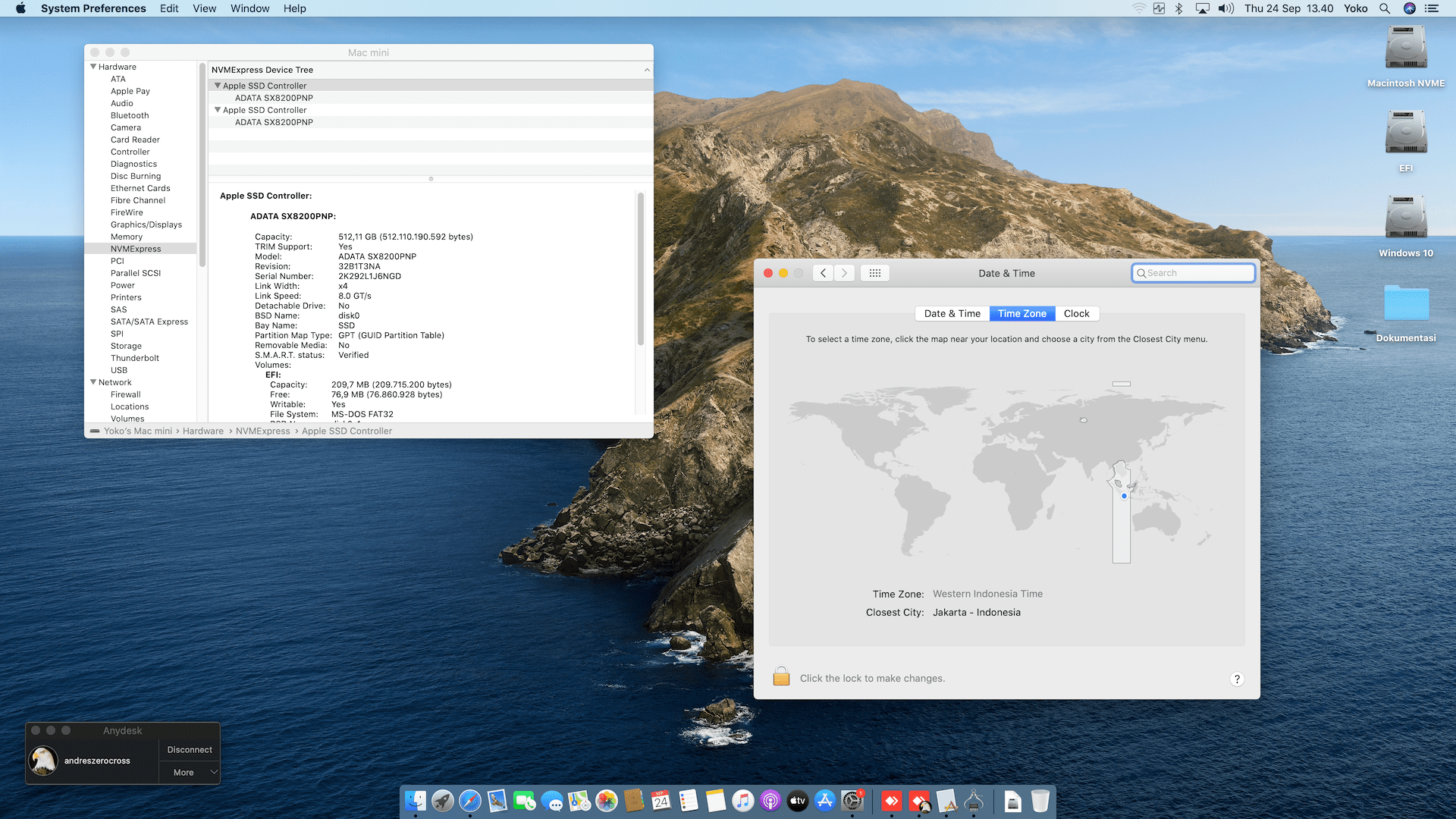Launch Podcasts from the Dock
The width and height of the screenshot is (1456, 819).
click(x=770, y=801)
